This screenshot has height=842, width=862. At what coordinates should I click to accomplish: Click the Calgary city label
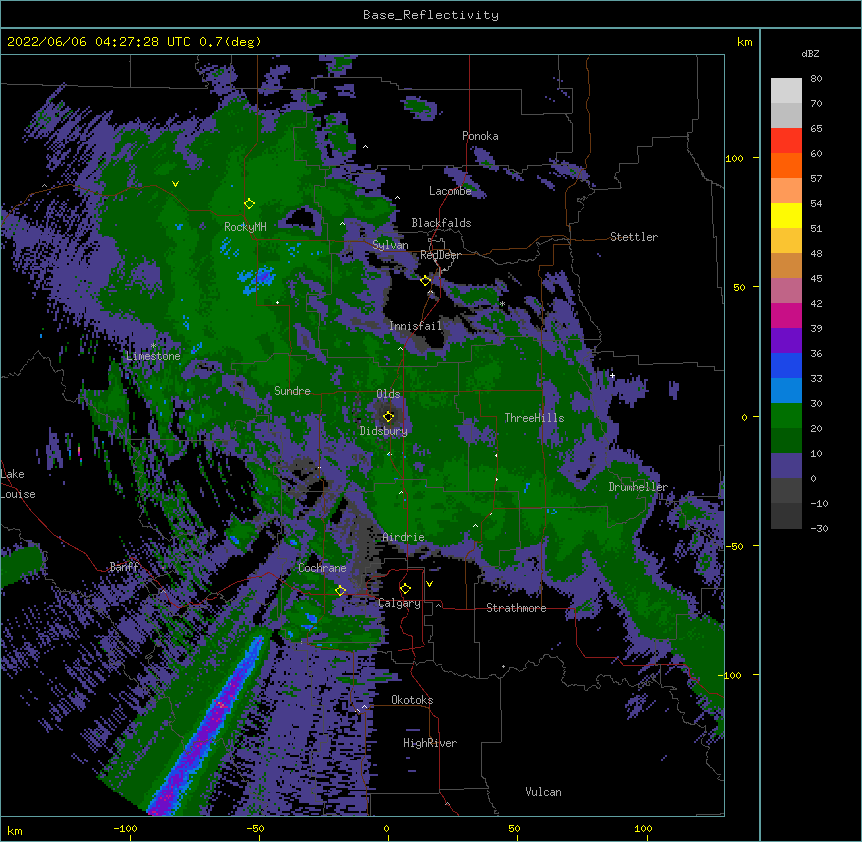coord(399,603)
